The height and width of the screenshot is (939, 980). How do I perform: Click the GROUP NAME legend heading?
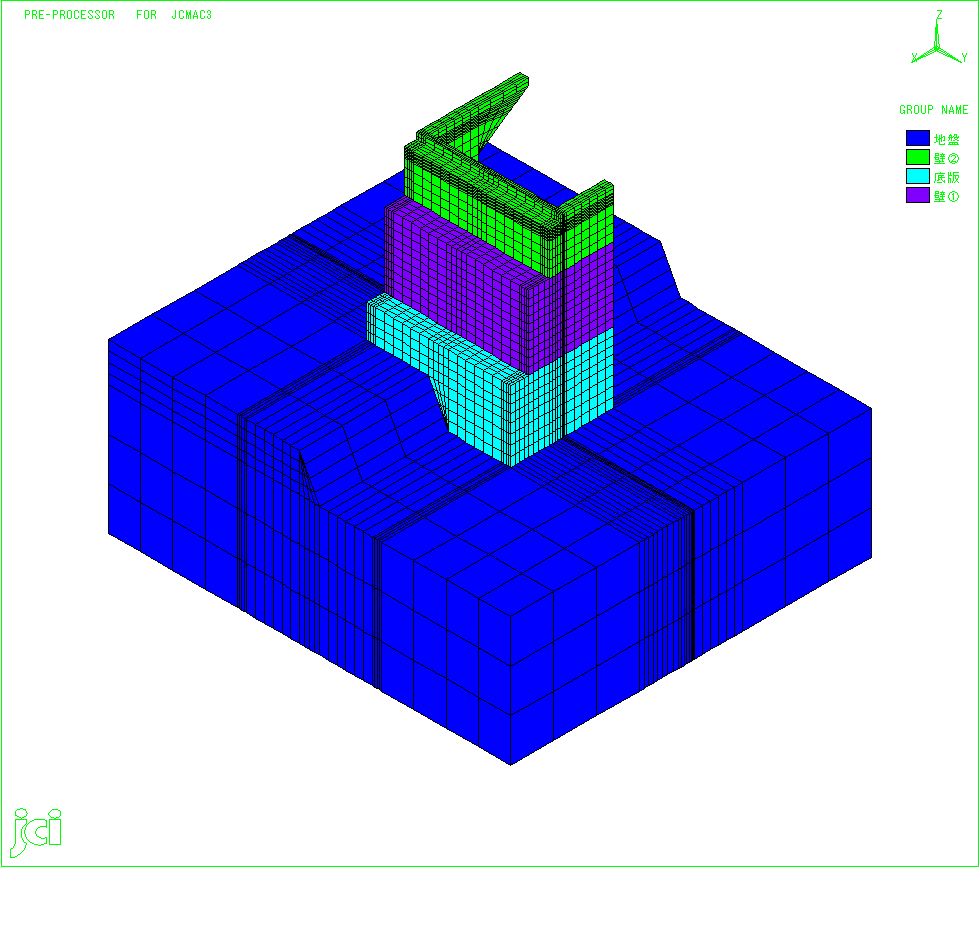pos(933,109)
